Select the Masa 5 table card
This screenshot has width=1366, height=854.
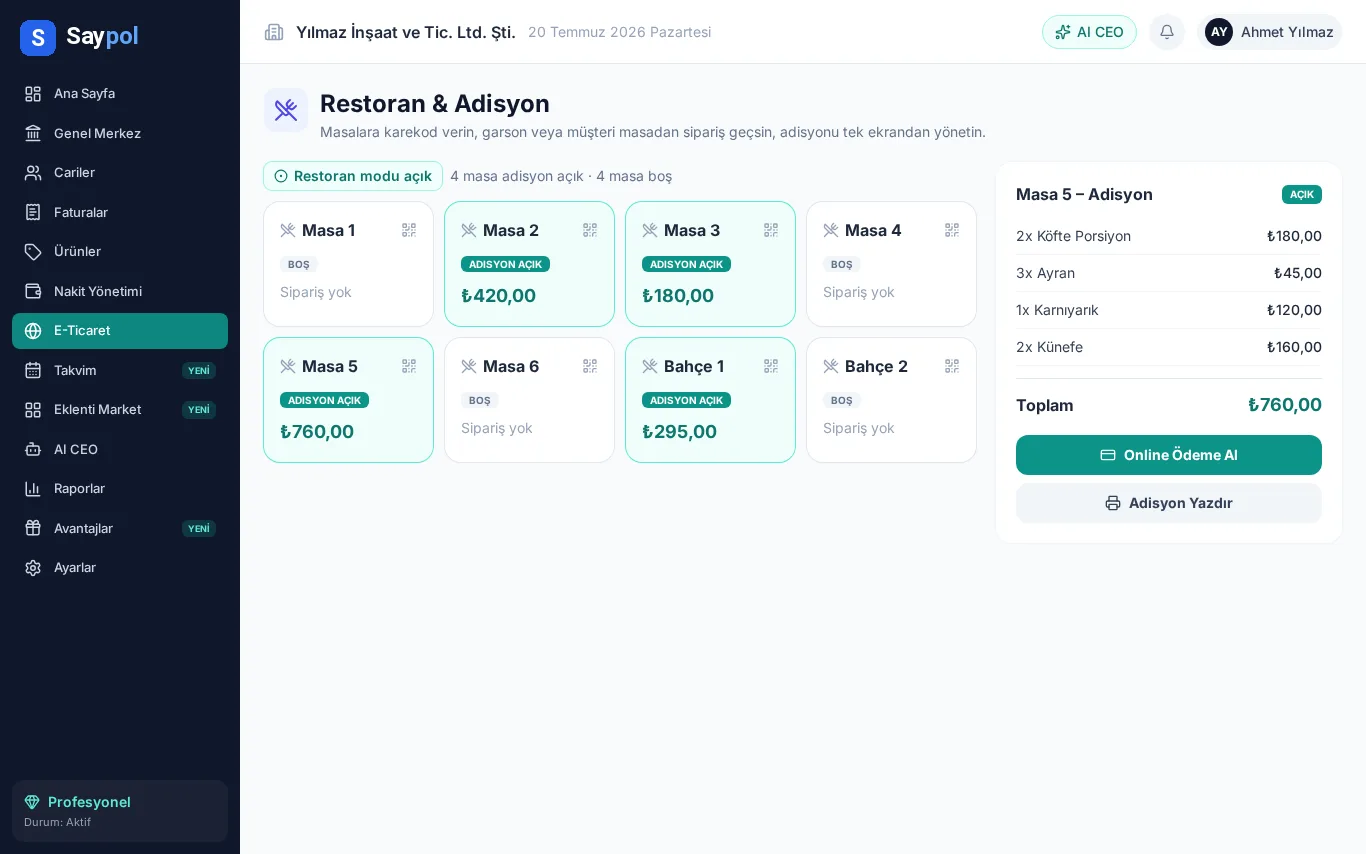[x=348, y=400]
